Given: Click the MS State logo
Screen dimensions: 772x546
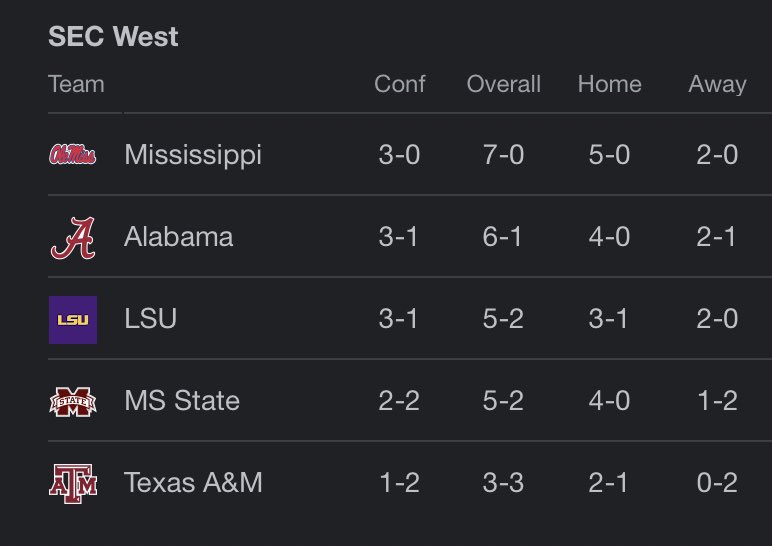Looking at the screenshot, I should coord(73,402).
